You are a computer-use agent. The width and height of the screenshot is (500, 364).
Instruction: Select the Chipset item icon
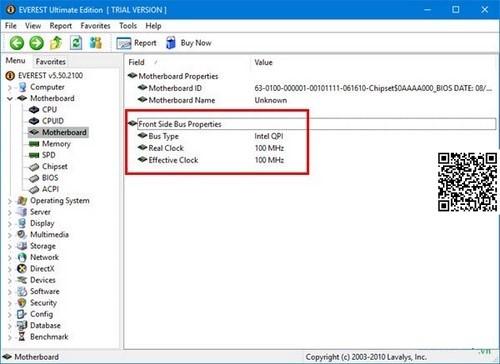pyautogui.click(x=34, y=167)
